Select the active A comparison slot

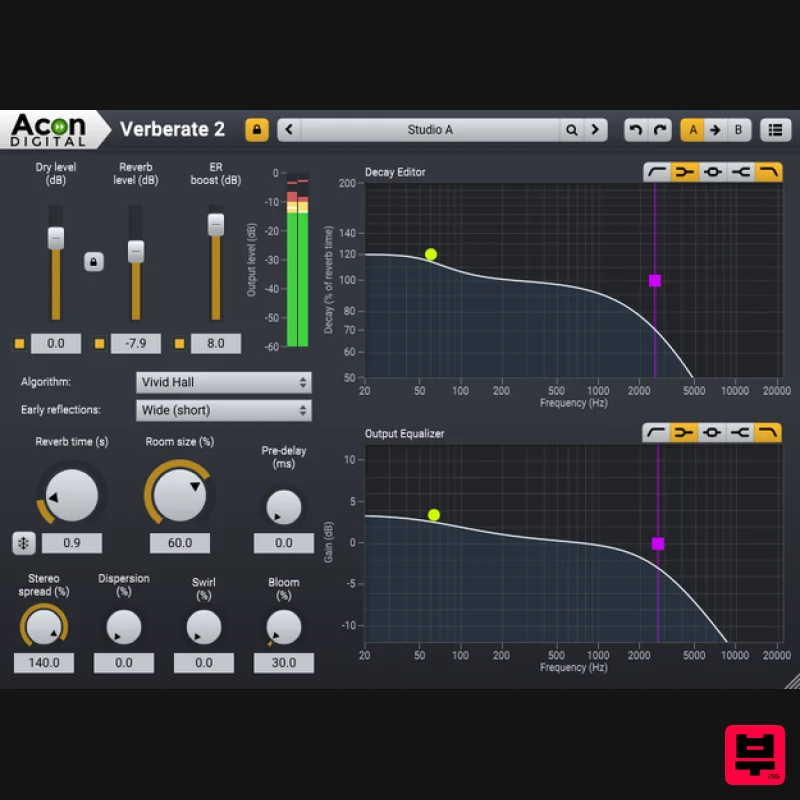[692, 129]
